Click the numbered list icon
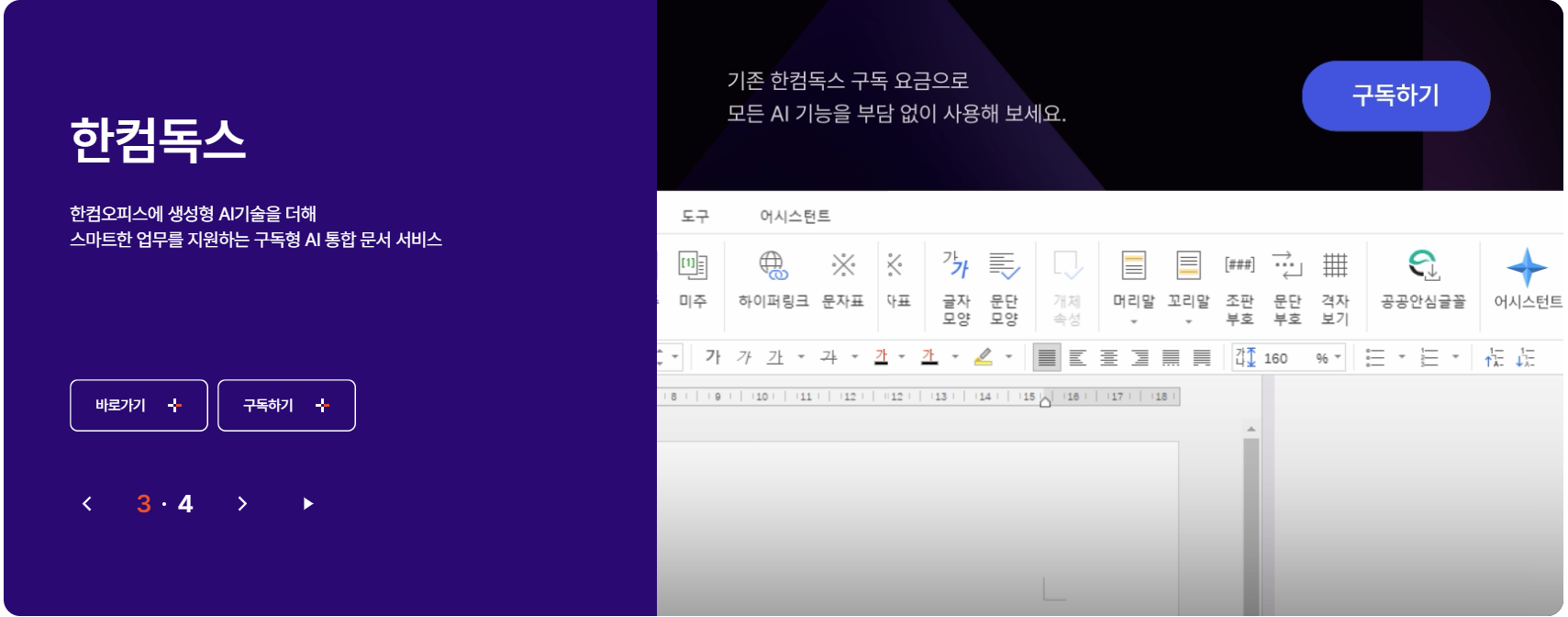Screen dimensions: 1568x617 pos(1429,357)
